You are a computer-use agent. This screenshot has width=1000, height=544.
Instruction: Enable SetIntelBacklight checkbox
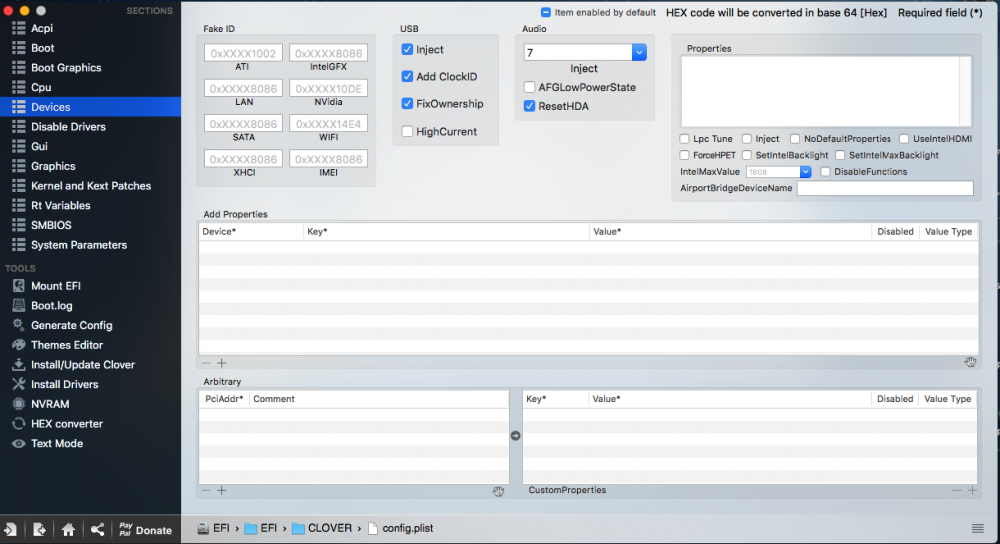pyautogui.click(x=747, y=155)
